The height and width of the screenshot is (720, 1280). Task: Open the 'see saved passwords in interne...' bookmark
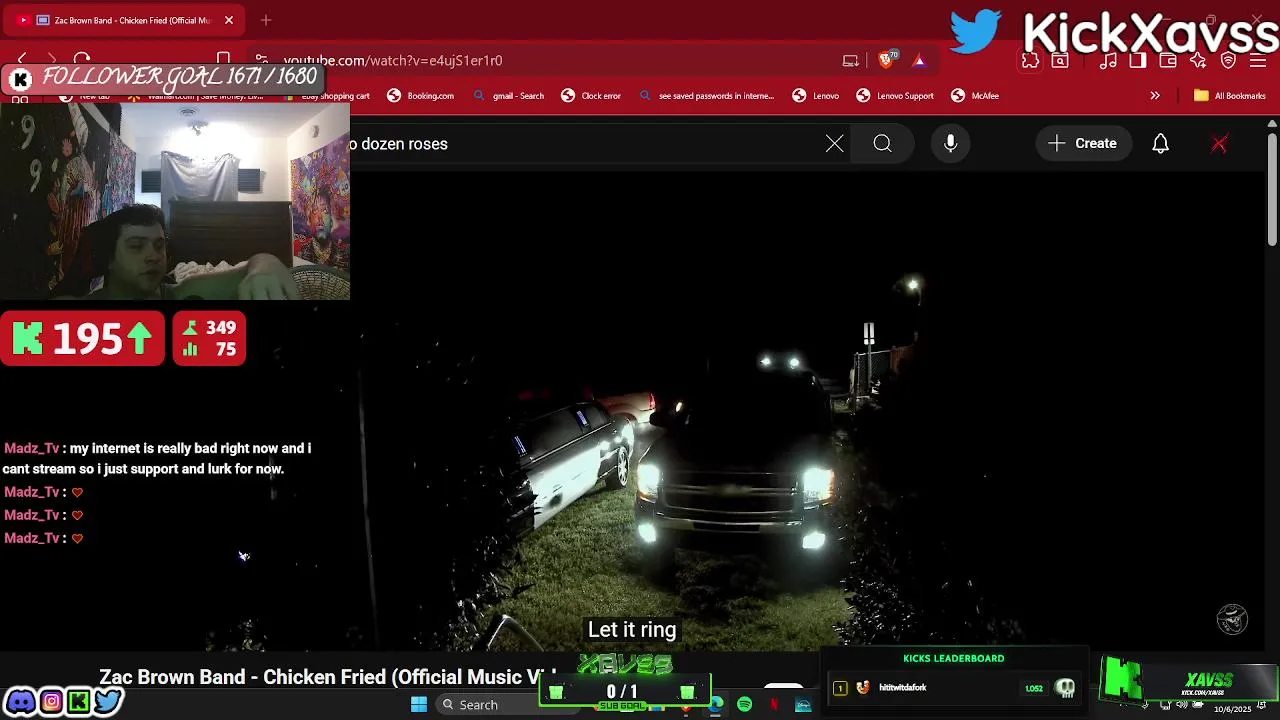point(705,96)
